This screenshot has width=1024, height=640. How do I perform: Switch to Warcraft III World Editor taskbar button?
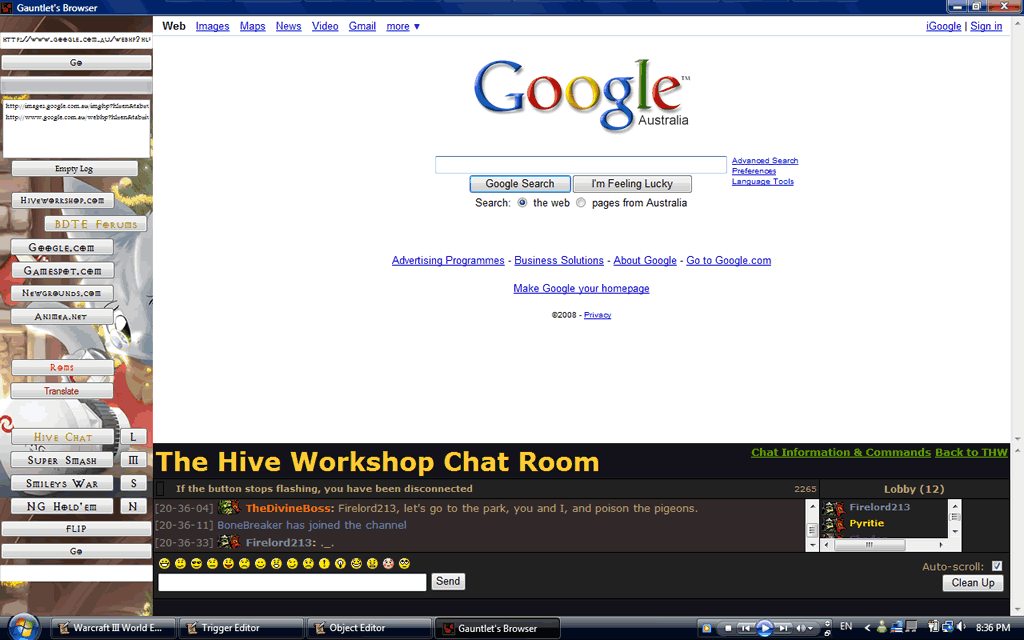click(x=112, y=628)
